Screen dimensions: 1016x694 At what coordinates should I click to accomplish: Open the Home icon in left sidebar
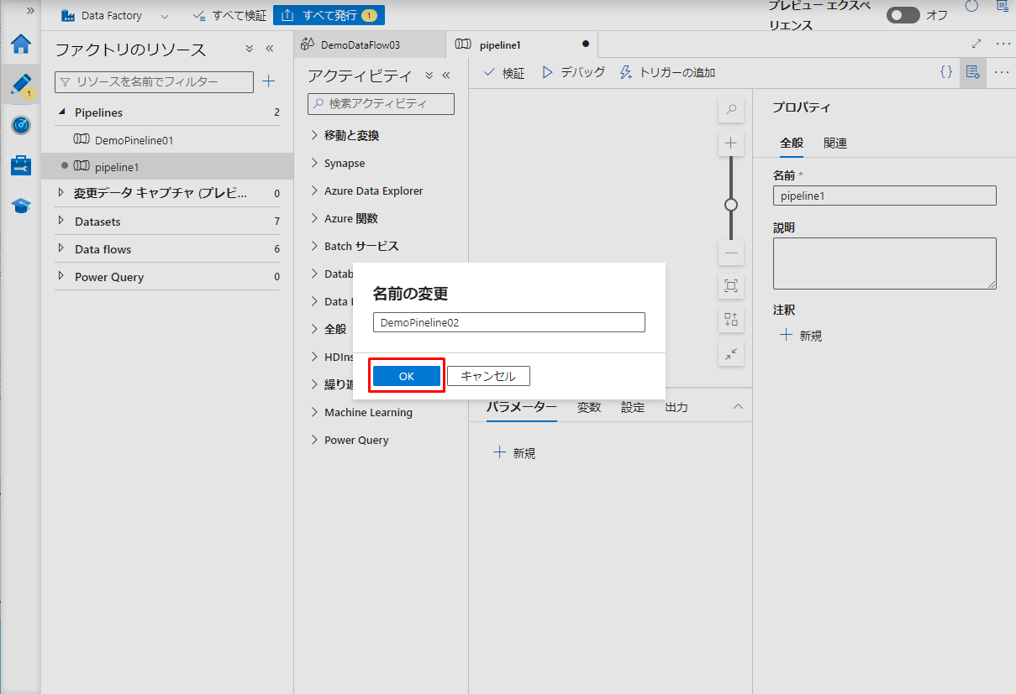point(21,44)
